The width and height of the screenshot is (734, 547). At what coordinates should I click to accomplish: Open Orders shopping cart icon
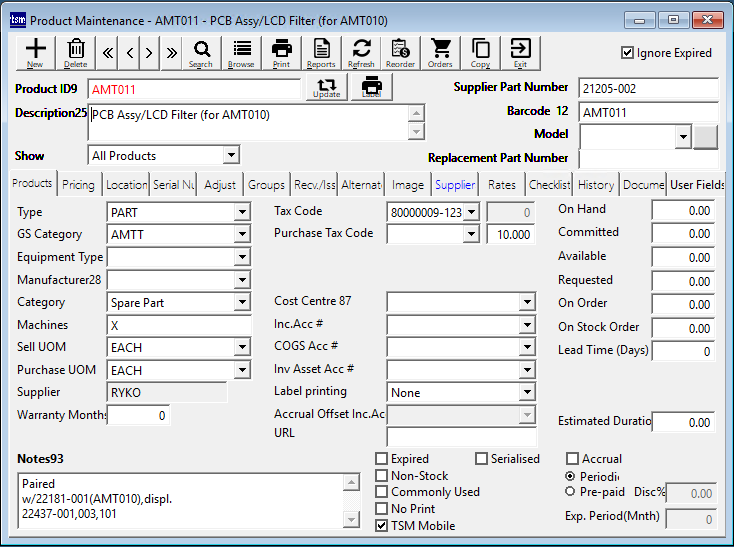[440, 52]
